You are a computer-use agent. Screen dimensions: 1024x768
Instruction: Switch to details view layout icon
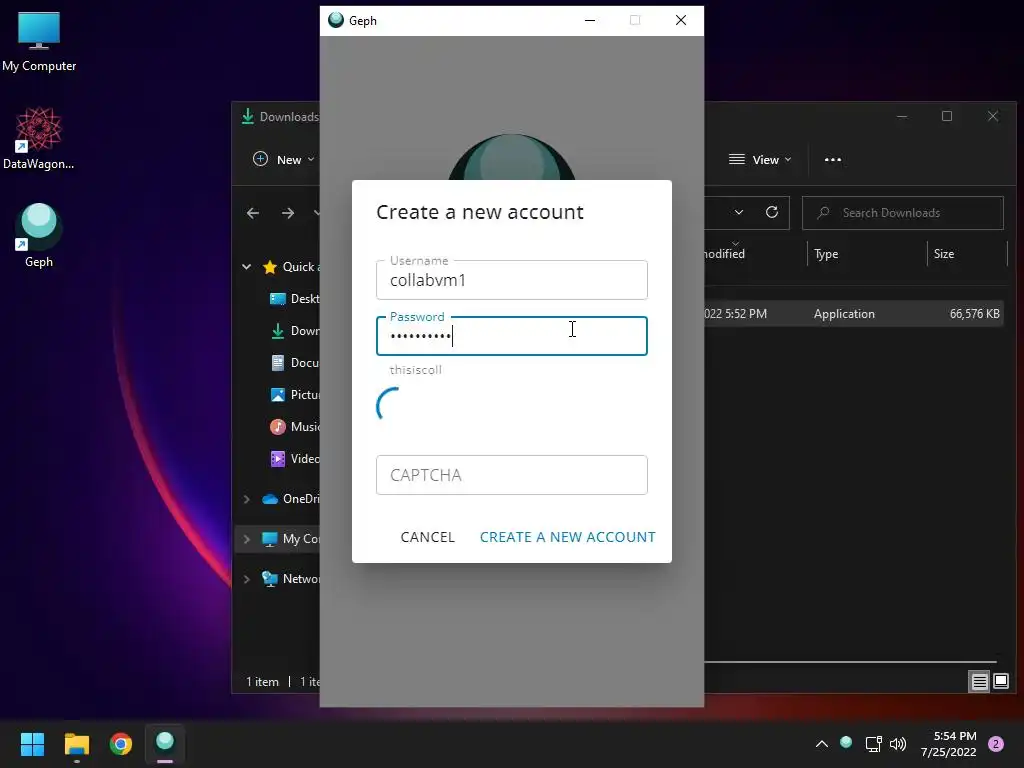(x=979, y=682)
